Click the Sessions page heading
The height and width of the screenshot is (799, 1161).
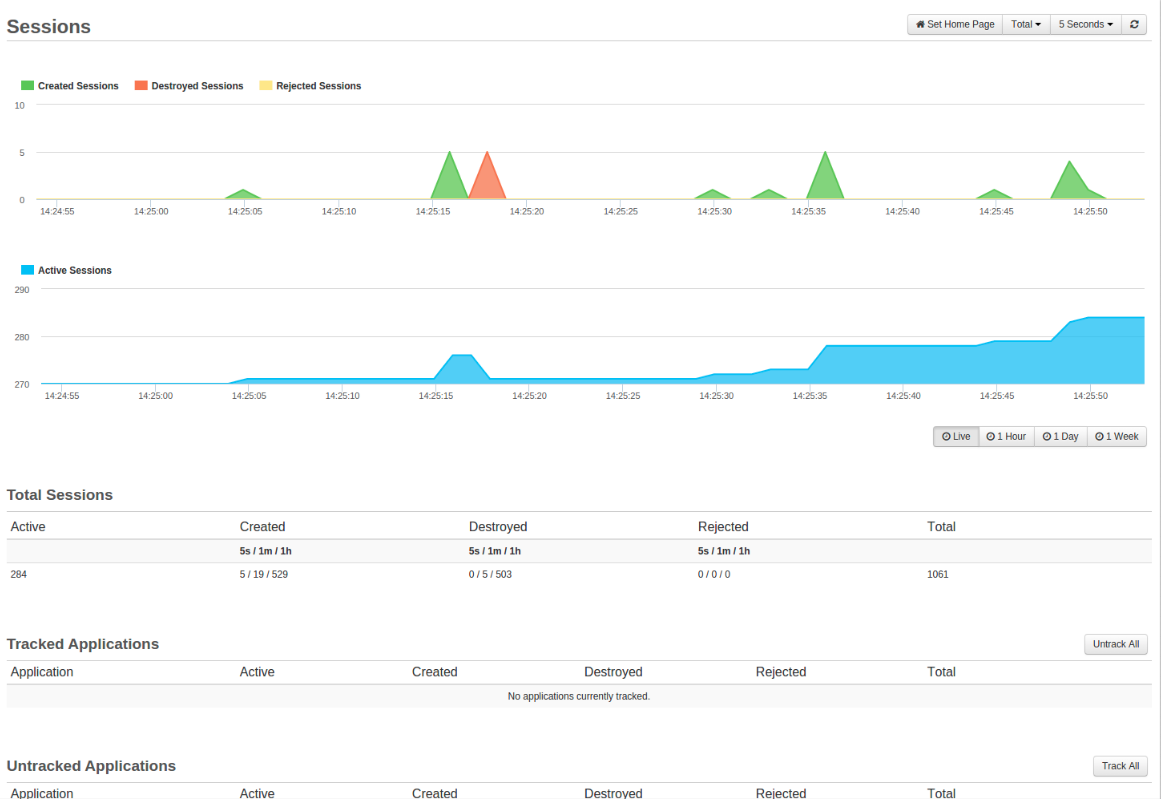tap(49, 27)
